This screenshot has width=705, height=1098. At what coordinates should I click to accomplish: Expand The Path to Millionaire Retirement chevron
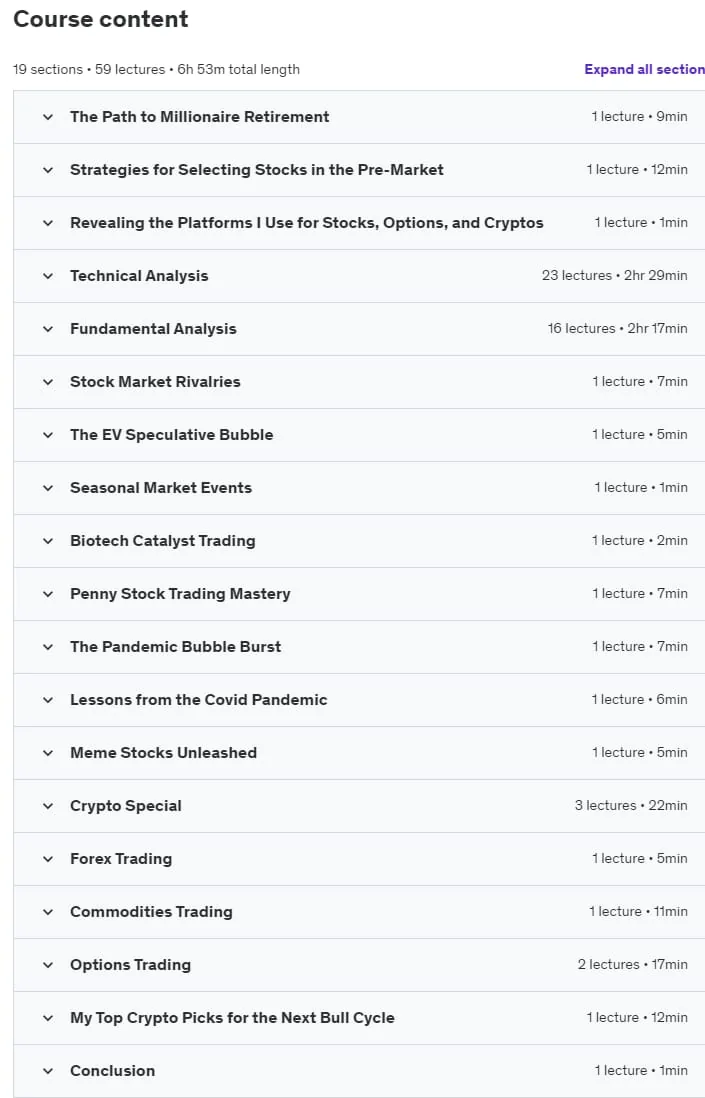pyautogui.click(x=48, y=117)
